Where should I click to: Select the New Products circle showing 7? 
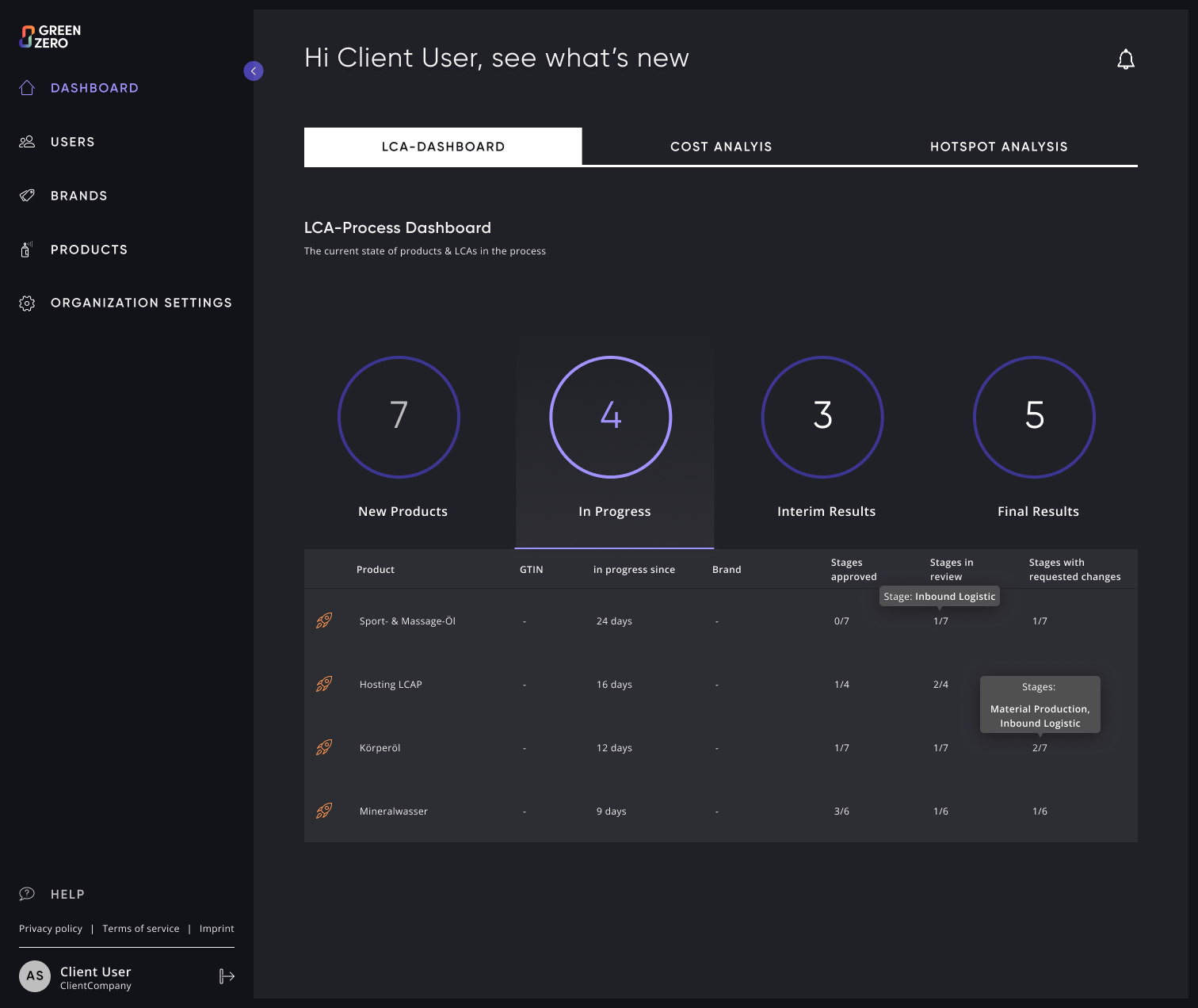399,417
